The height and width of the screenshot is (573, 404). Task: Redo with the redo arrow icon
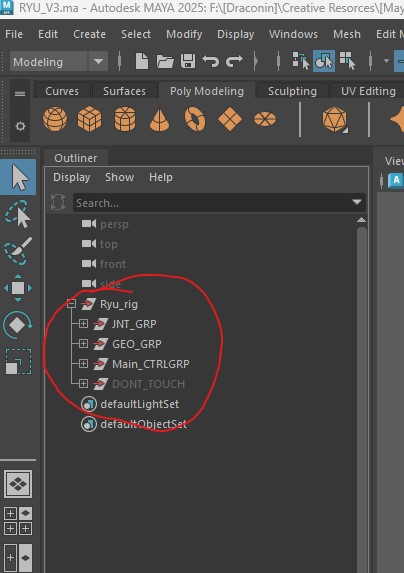[234, 61]
